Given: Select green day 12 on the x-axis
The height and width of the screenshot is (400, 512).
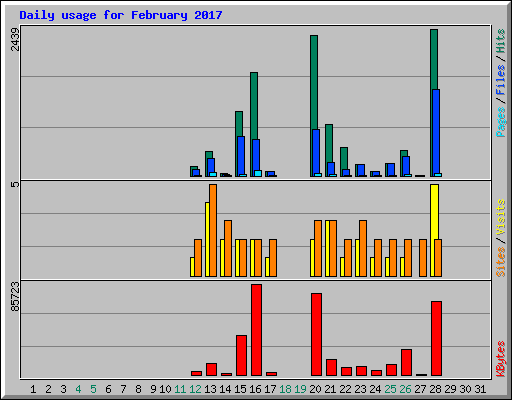Looking at the screenshot, I should [x=195, y=389].
